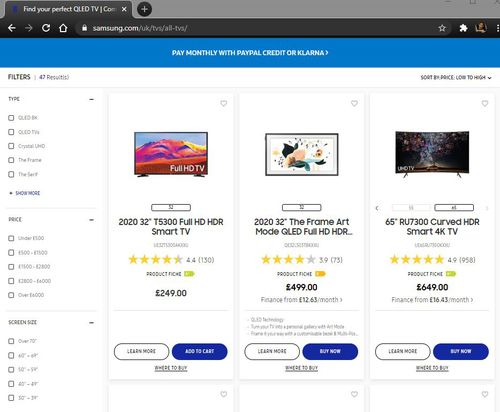The width and height of the screenshot is (500, 412).
Task: Open Where To Buy for RU7300 TV
Action: click(432, 368)
